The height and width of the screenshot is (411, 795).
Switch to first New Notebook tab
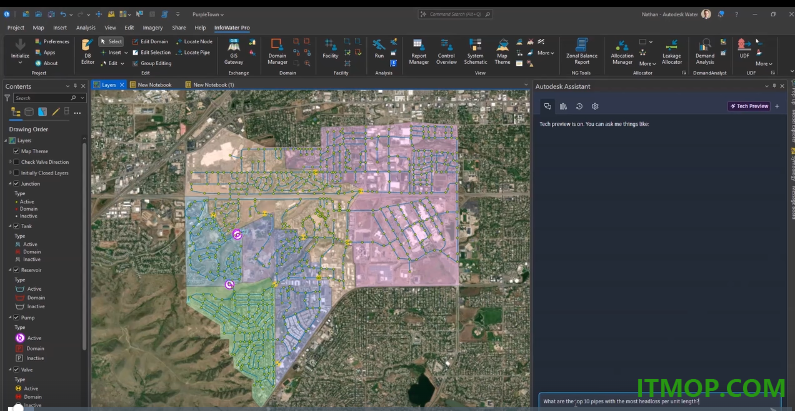(151, 85)
